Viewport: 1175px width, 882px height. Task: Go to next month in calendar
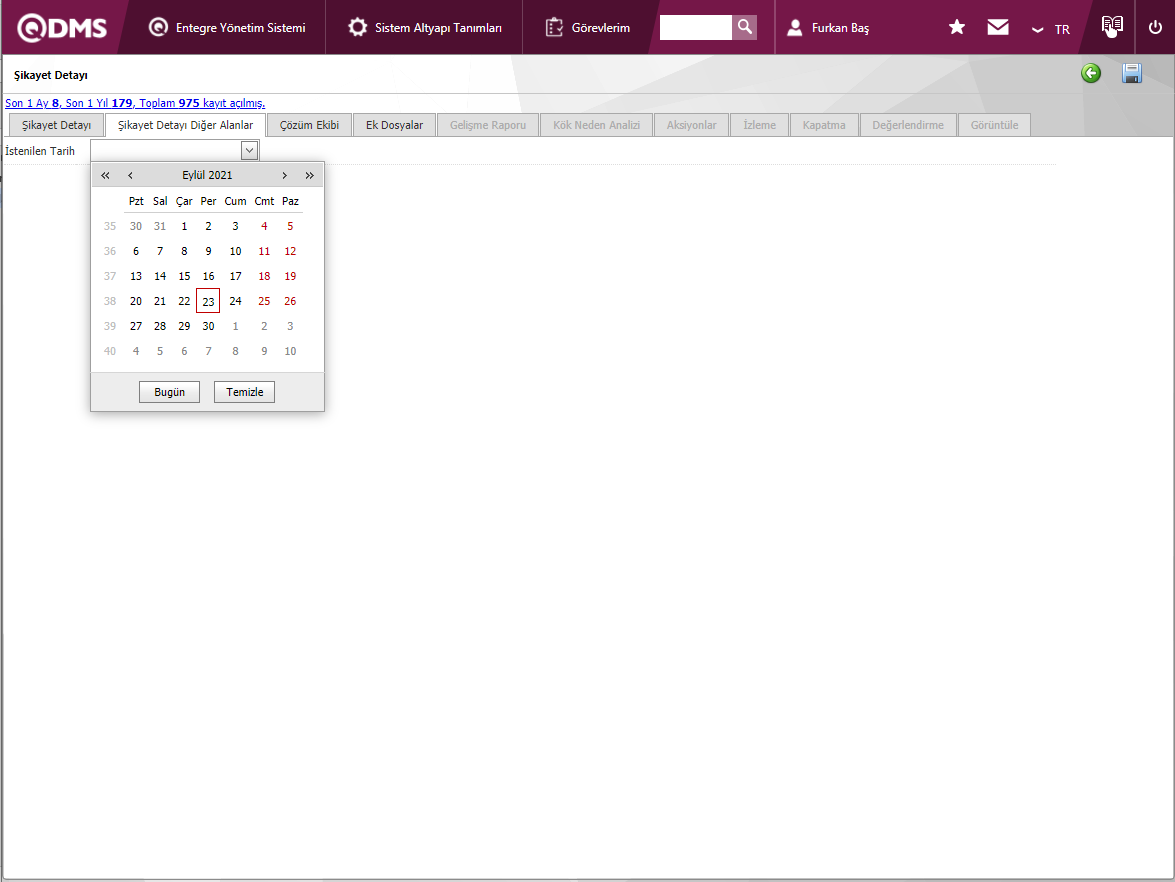point(285,175)
